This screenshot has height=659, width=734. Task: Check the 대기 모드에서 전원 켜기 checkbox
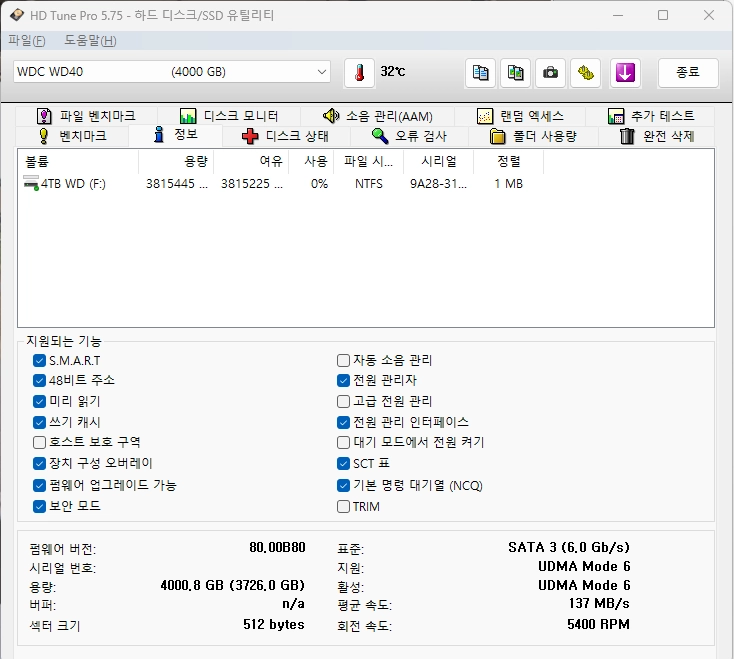(343, 442)
